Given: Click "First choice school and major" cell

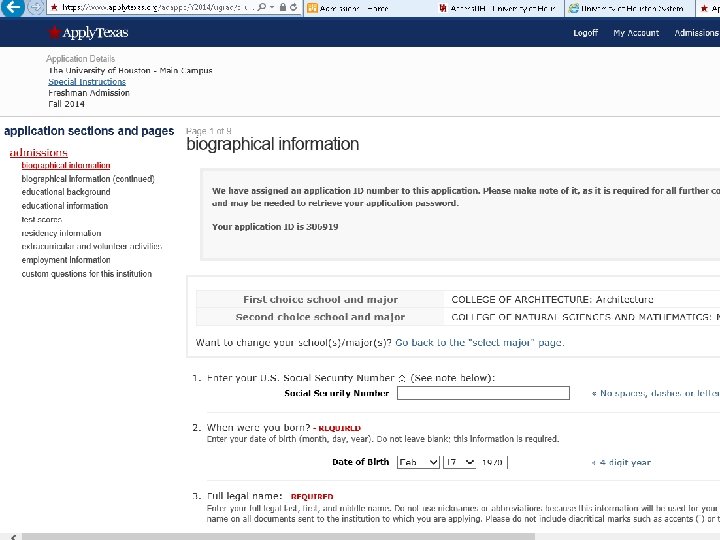Looking at the screenshot, I should pyautogui.click(x=320, y=299).
